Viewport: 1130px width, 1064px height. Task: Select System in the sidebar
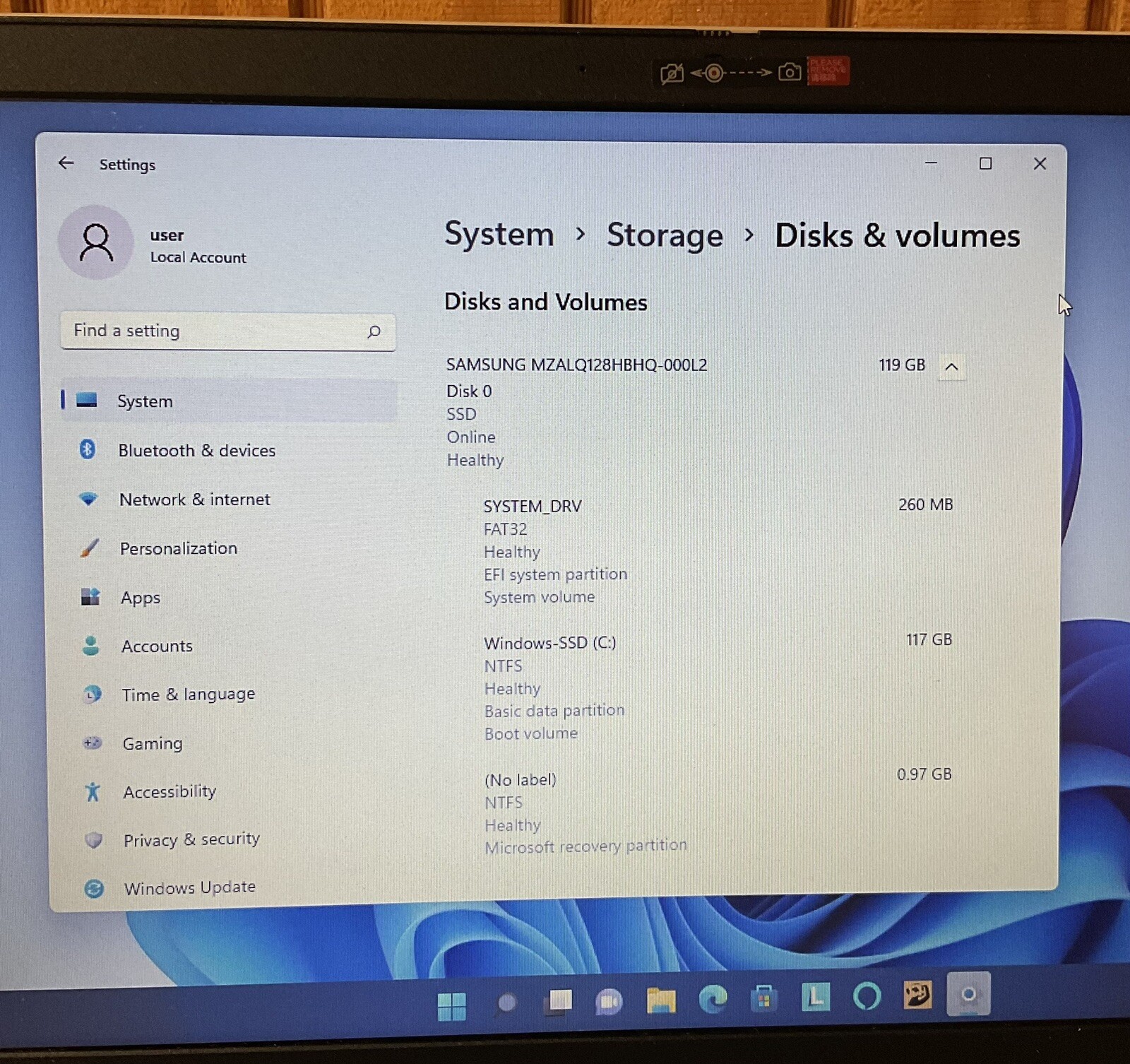coord(229,401)
